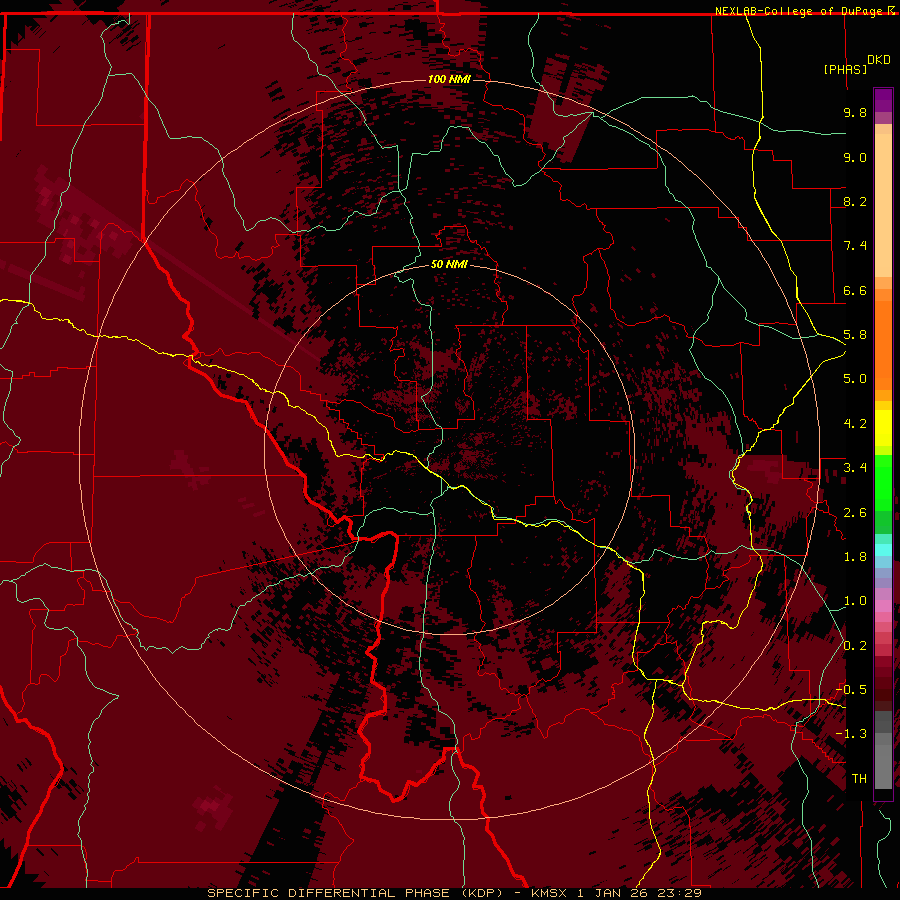Click the -1.3 value on the color scale

(851, 734)
